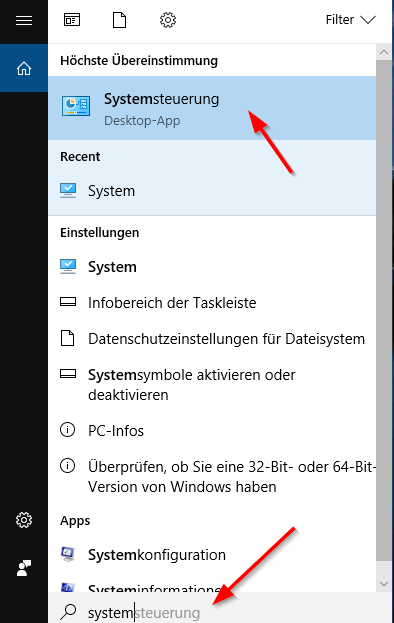The height and width of the screenshot is (623, 394).
Task: Click monitor icon of Einstellungen System
Action: click(x=68, y=266)
